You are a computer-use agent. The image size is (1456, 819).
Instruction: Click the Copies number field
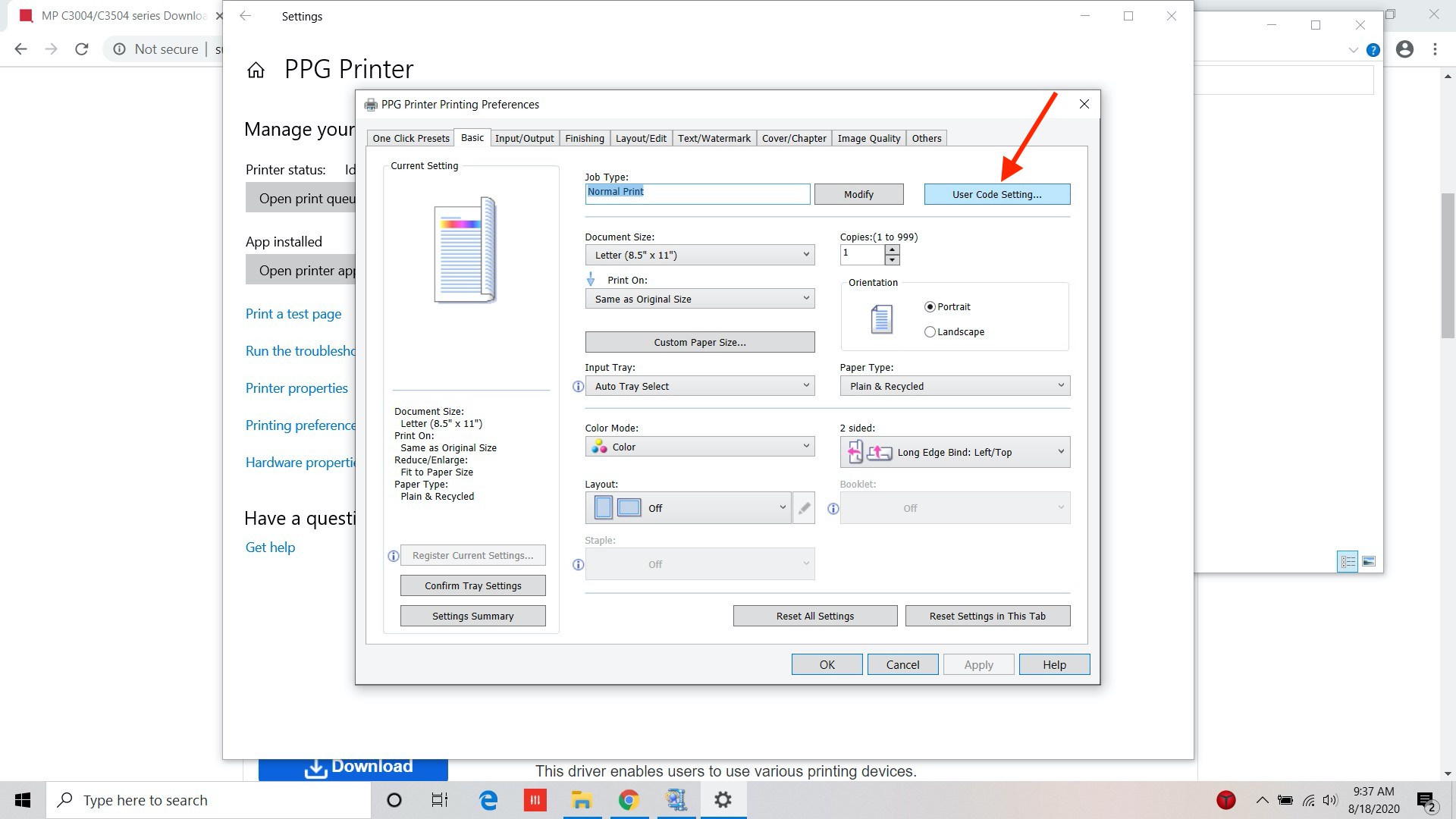point(862,255)
